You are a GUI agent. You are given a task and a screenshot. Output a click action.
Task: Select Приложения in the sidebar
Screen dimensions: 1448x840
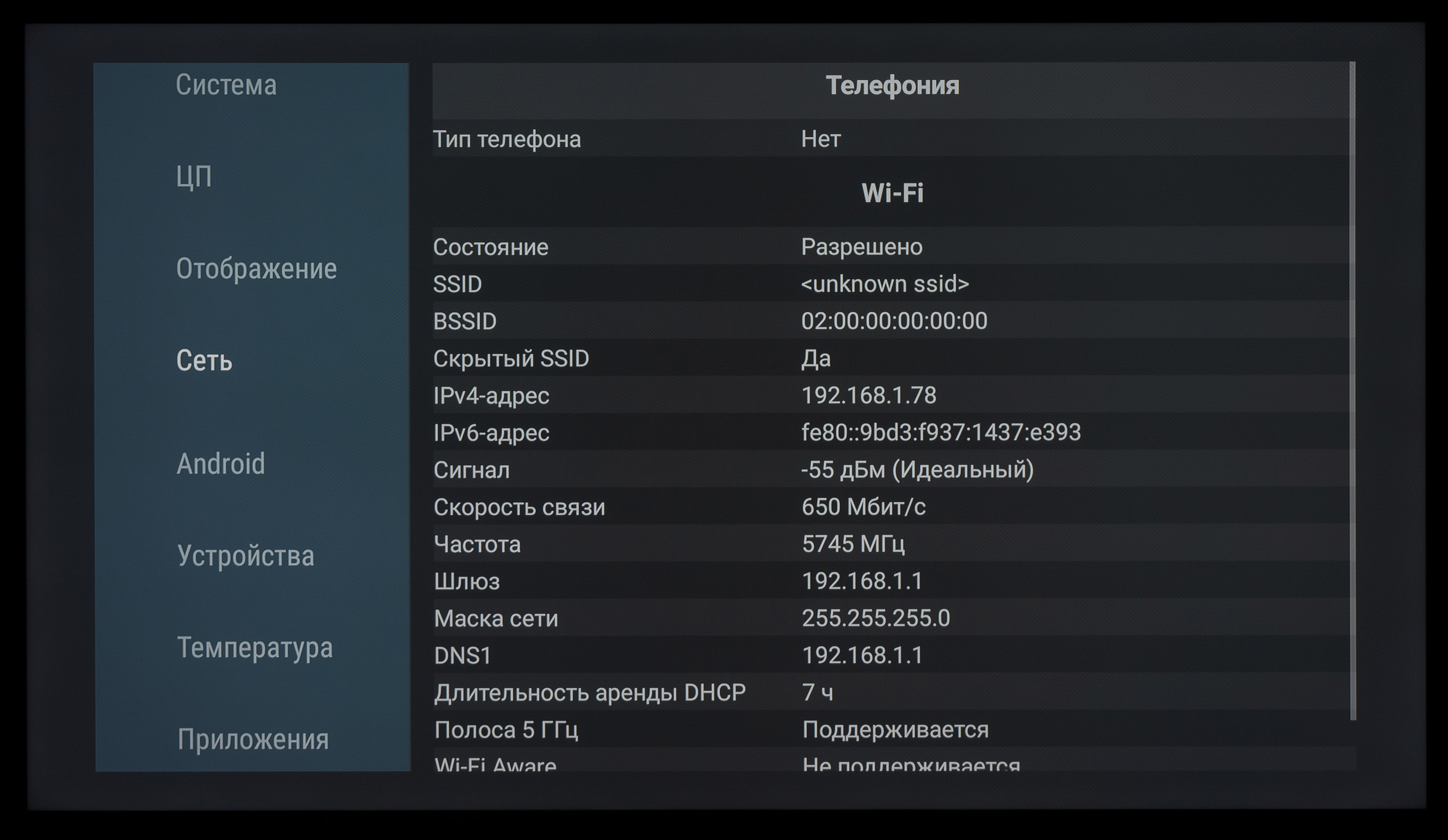(253, 739)
